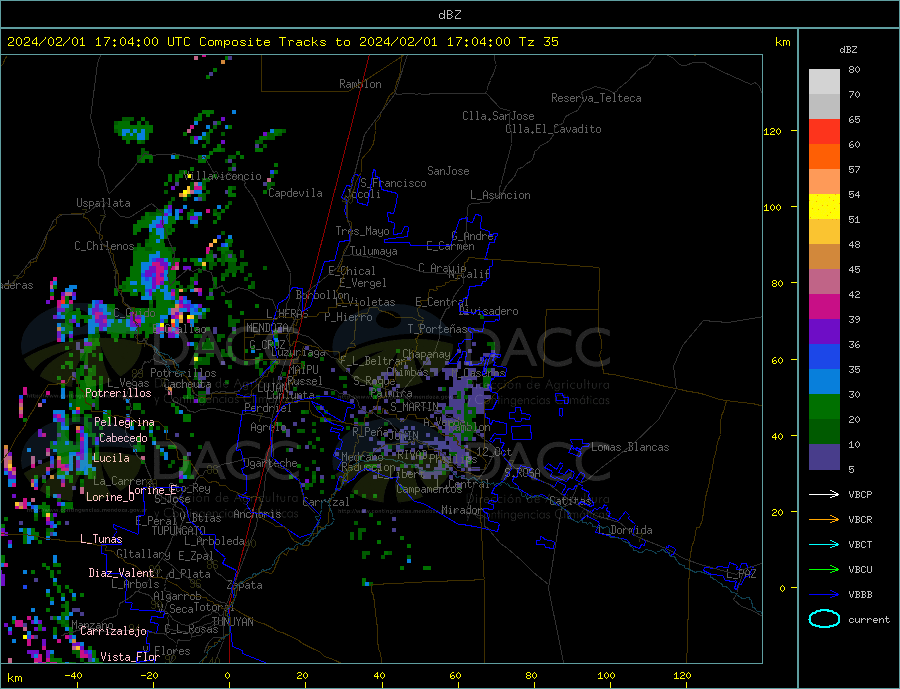The width and height of the screenshot is (900, 689).
Task: Click the Reserva_Telteca map label
Action: pos(596,98)
